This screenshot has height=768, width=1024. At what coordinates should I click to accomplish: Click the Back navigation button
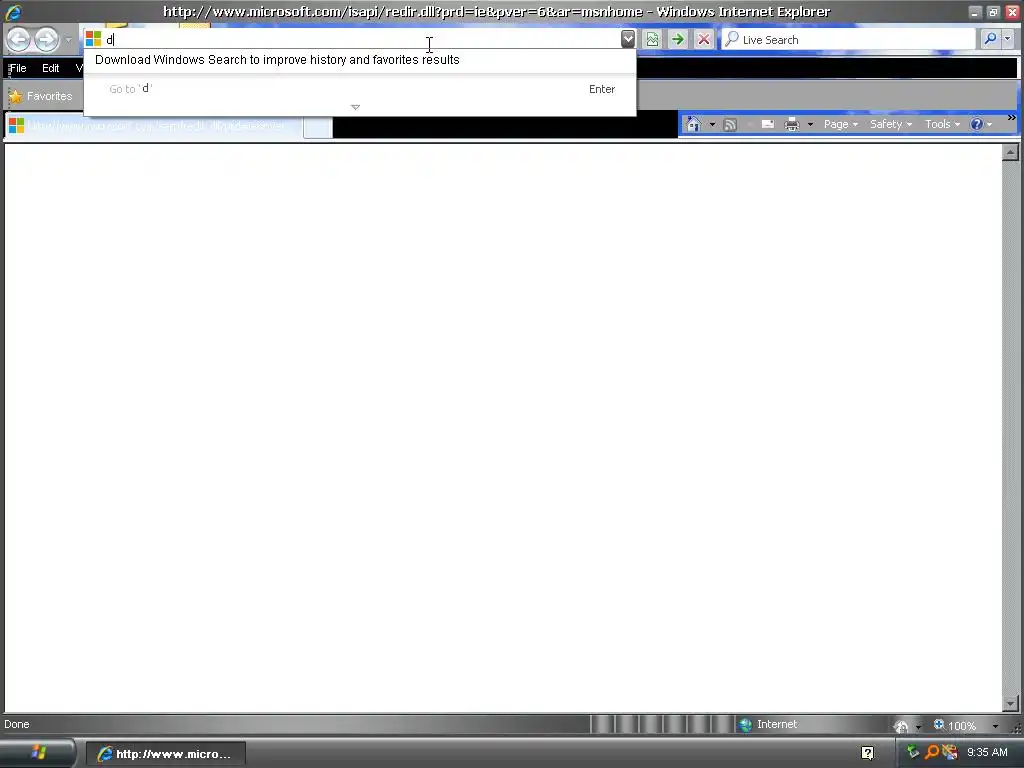[x=18, y=40]
